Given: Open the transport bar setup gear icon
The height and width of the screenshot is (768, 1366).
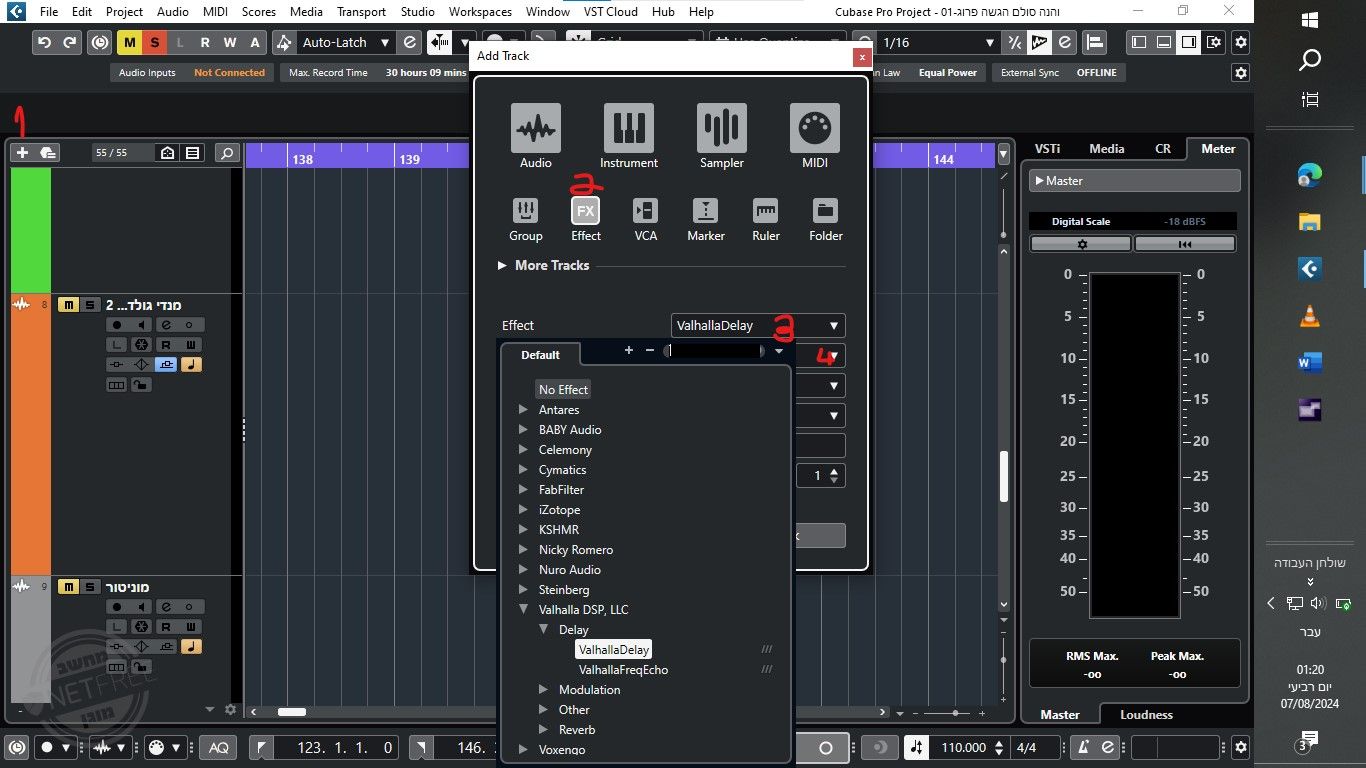Looking at the screenshot, I should pos(1241,747).
